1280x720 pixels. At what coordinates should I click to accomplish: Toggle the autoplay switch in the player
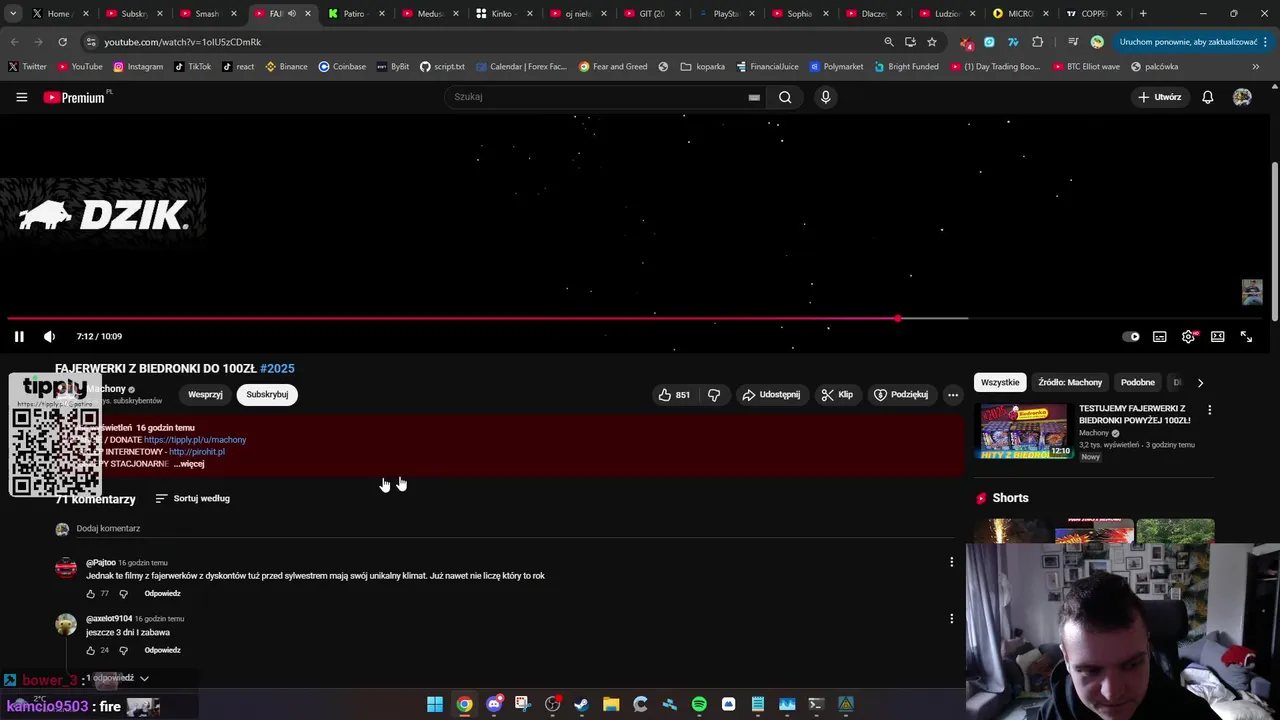coord(1131,337)
